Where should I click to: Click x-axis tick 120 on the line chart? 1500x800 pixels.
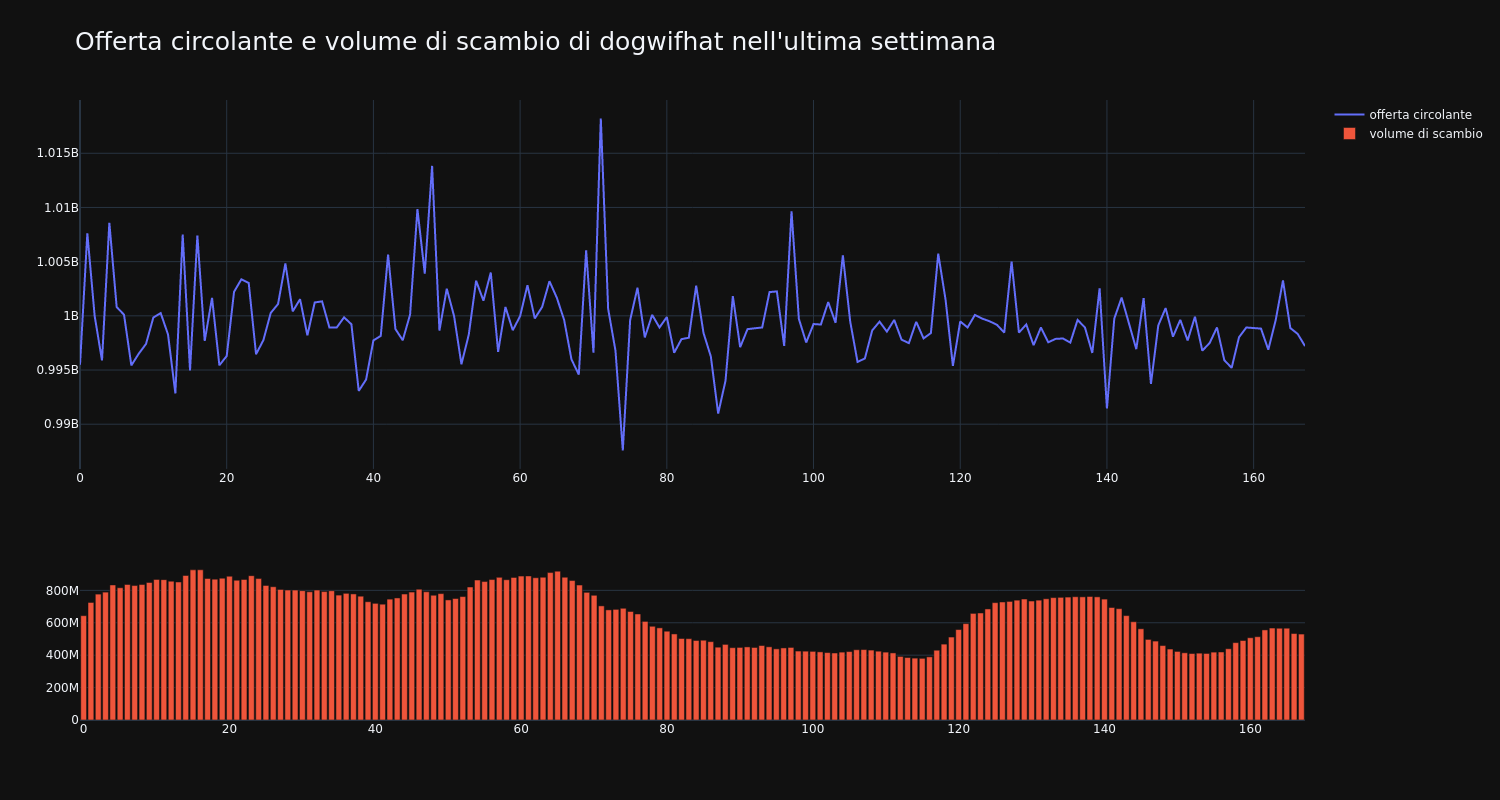(x=960, y=478)
